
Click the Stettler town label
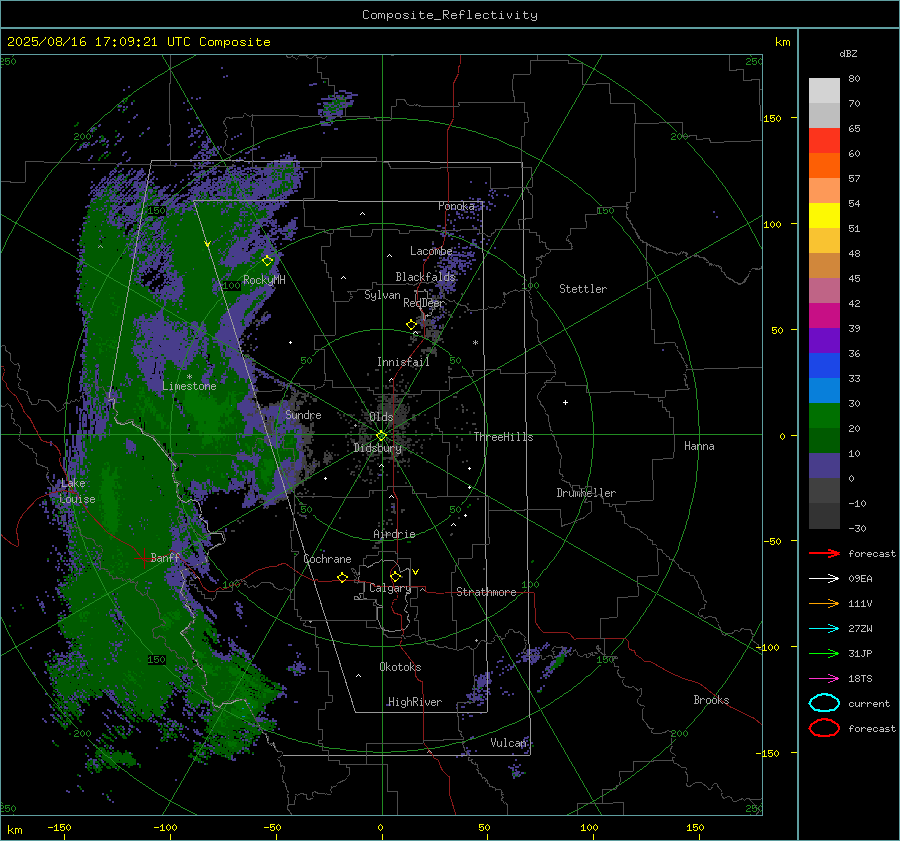[583, 289]
